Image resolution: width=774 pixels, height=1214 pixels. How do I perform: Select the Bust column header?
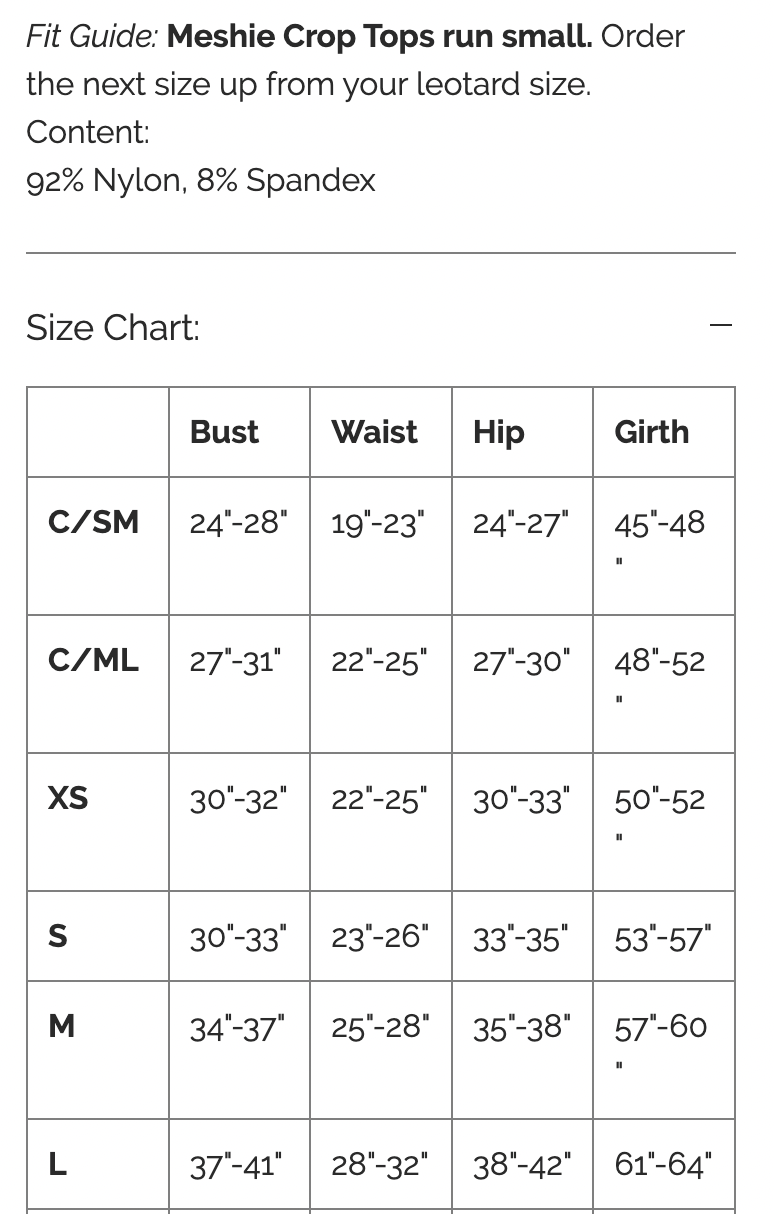(224, 432)
